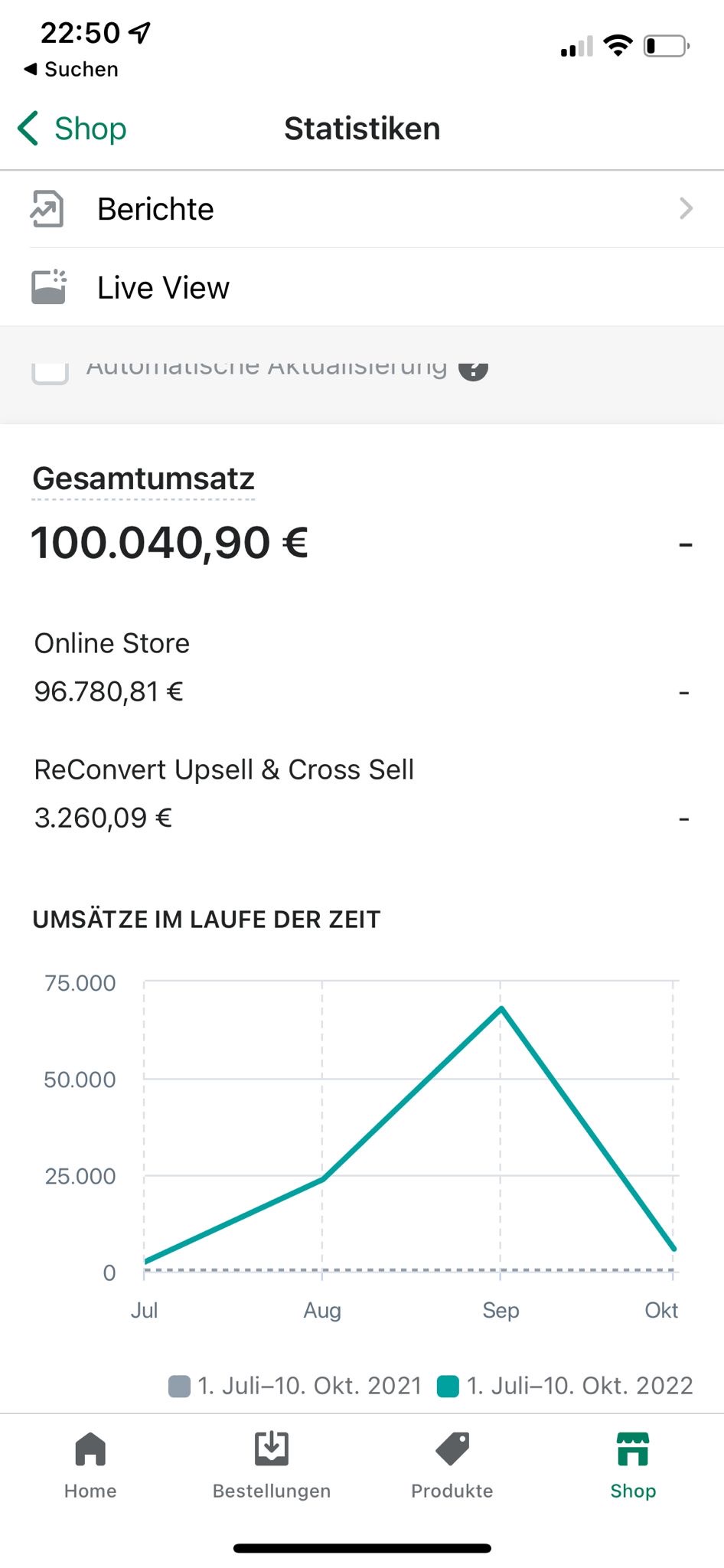Tap the grey 2021 legend swatch
The height and width of the screenshot is (1568, 724).
179,1387
